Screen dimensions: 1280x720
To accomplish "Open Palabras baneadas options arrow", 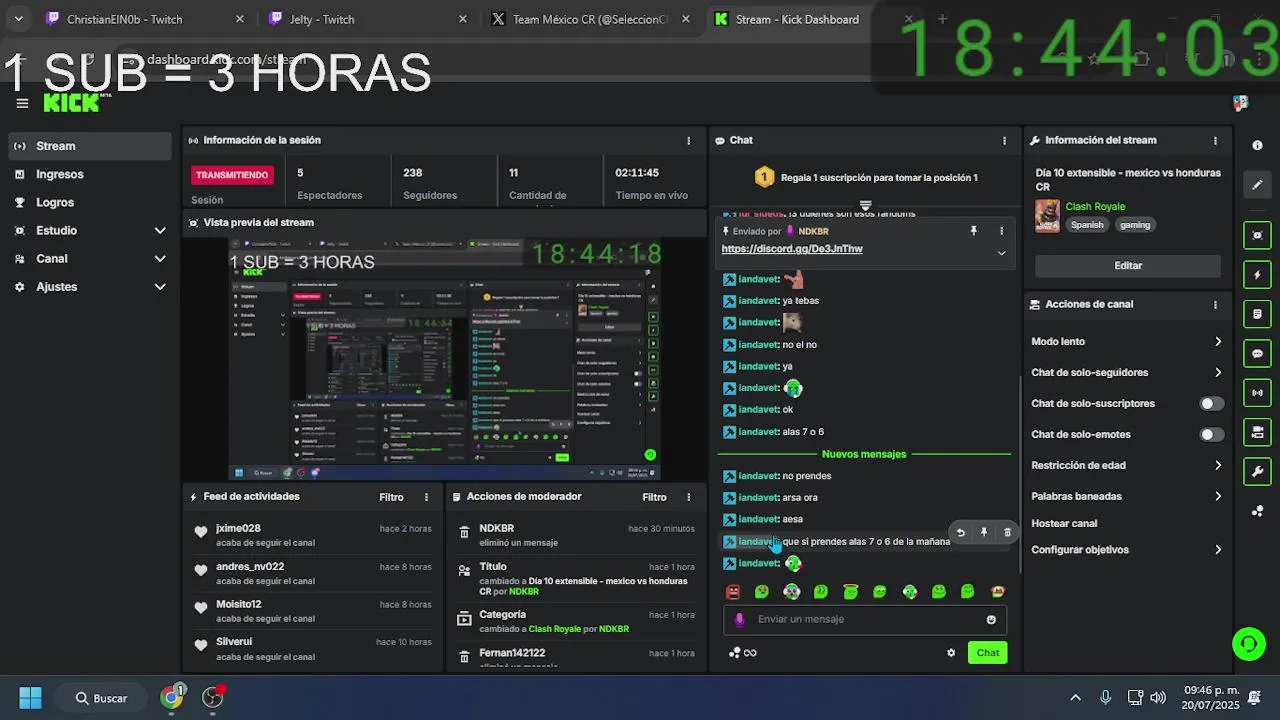I will 1217,497.
